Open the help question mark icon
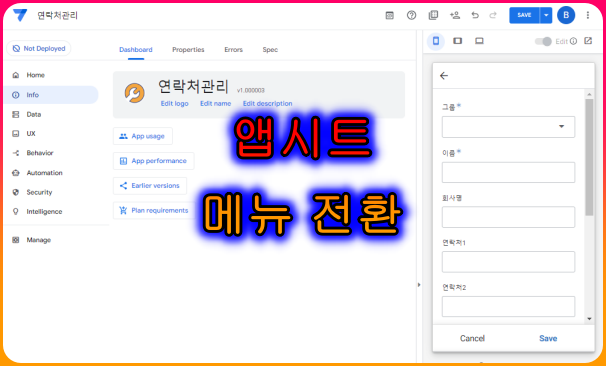Image resolution: width=606 pixels, height=366 pixels. pos(411,15)
